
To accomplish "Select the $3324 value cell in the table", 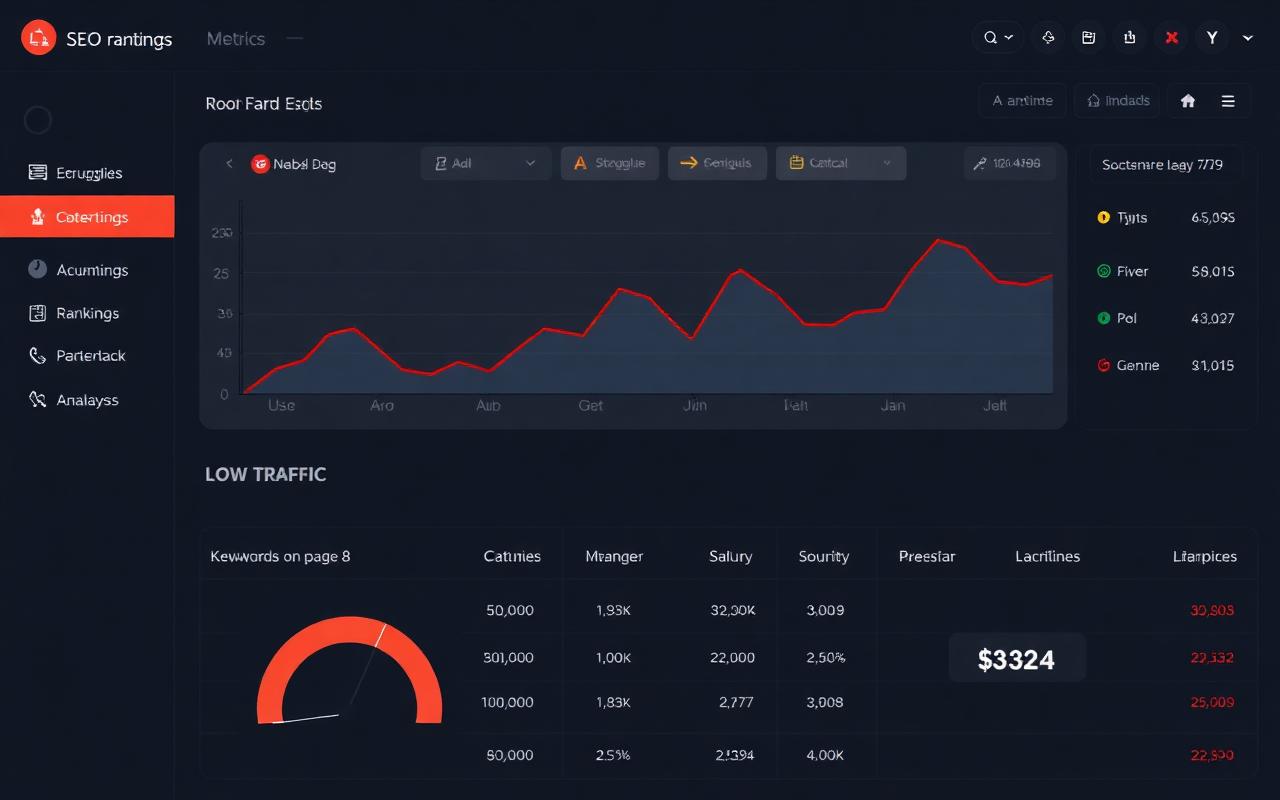I will coord(1017,658).
